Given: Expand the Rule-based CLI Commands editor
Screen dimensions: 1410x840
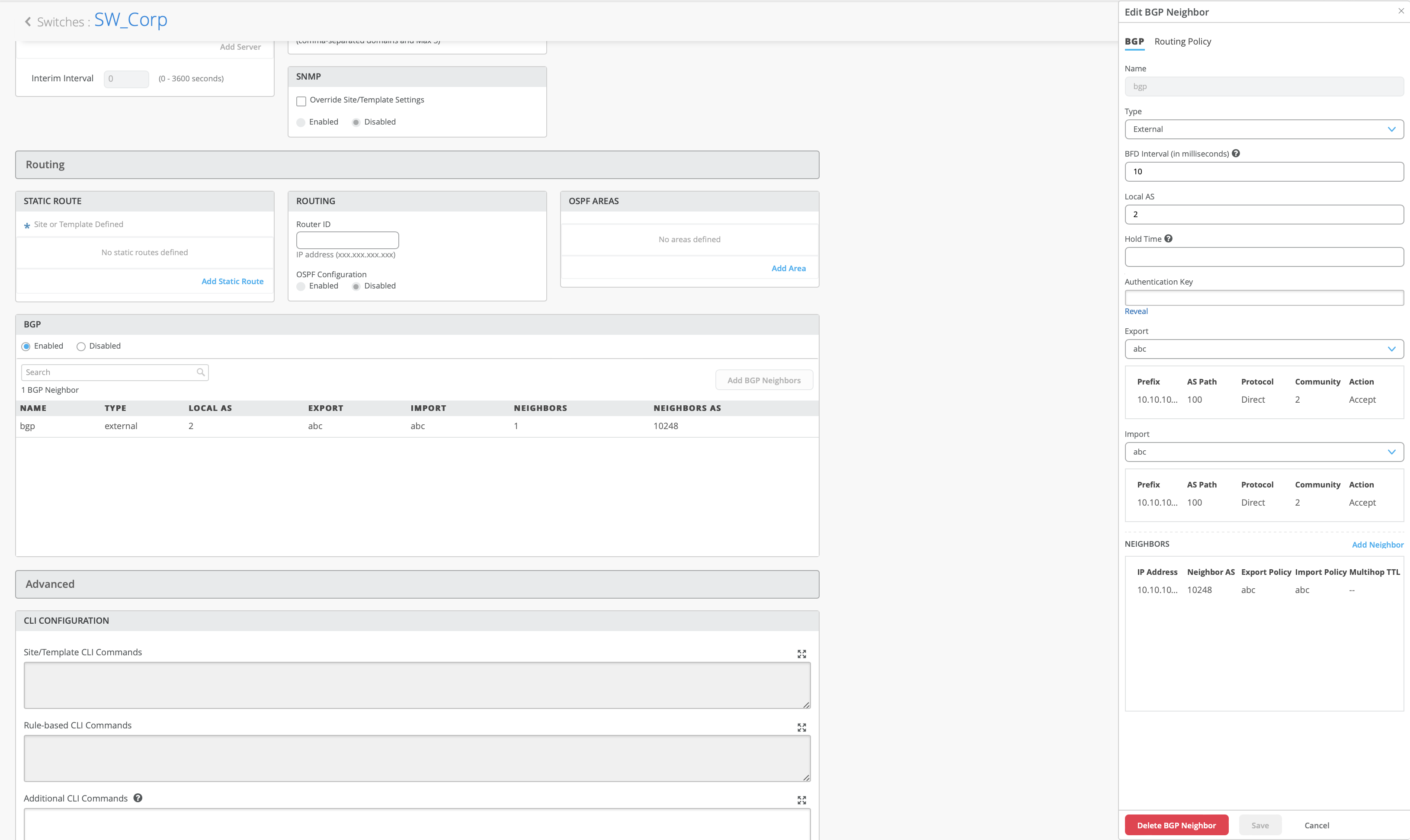Looking at the screenshot, I should click(x=801, y=728).
